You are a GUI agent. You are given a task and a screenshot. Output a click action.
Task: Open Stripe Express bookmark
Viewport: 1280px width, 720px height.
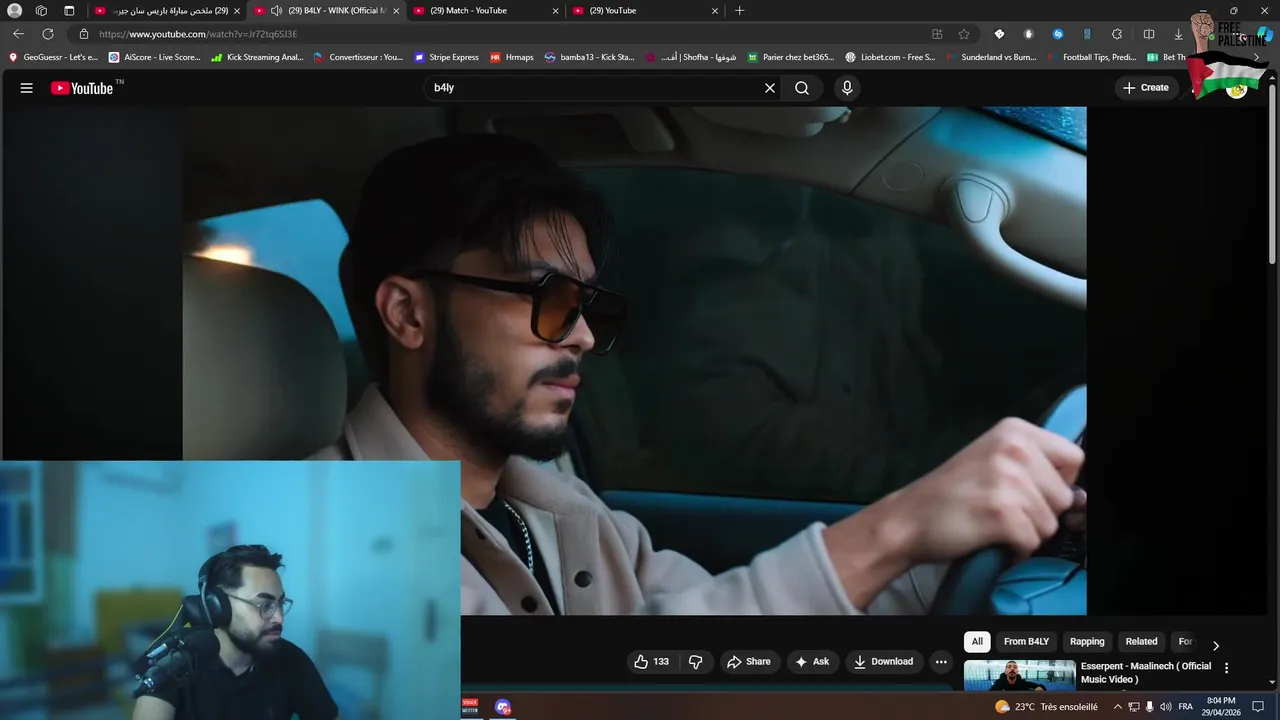click(447, 58)
